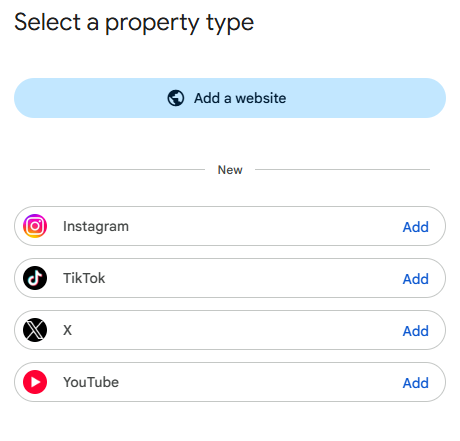Click the Instagram logo icon
460x441 pixels.
coord(35,226)
